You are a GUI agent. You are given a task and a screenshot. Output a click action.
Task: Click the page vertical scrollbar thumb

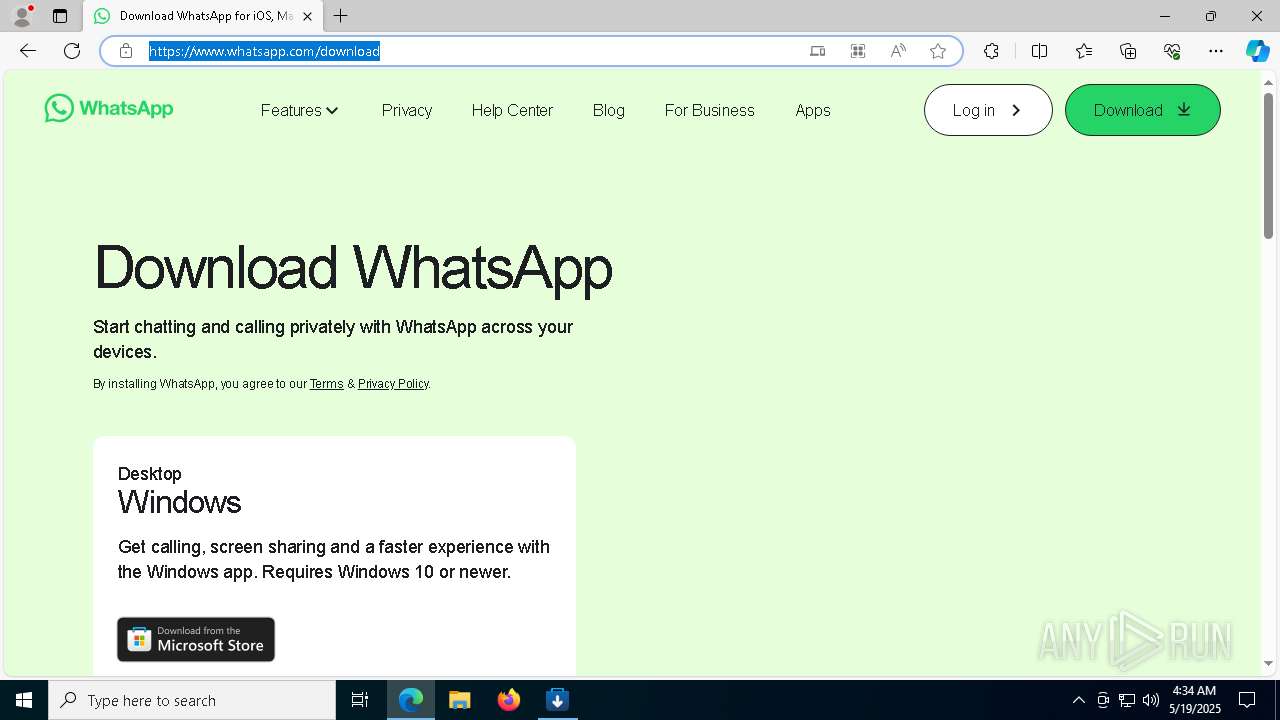pos(1268,165)
